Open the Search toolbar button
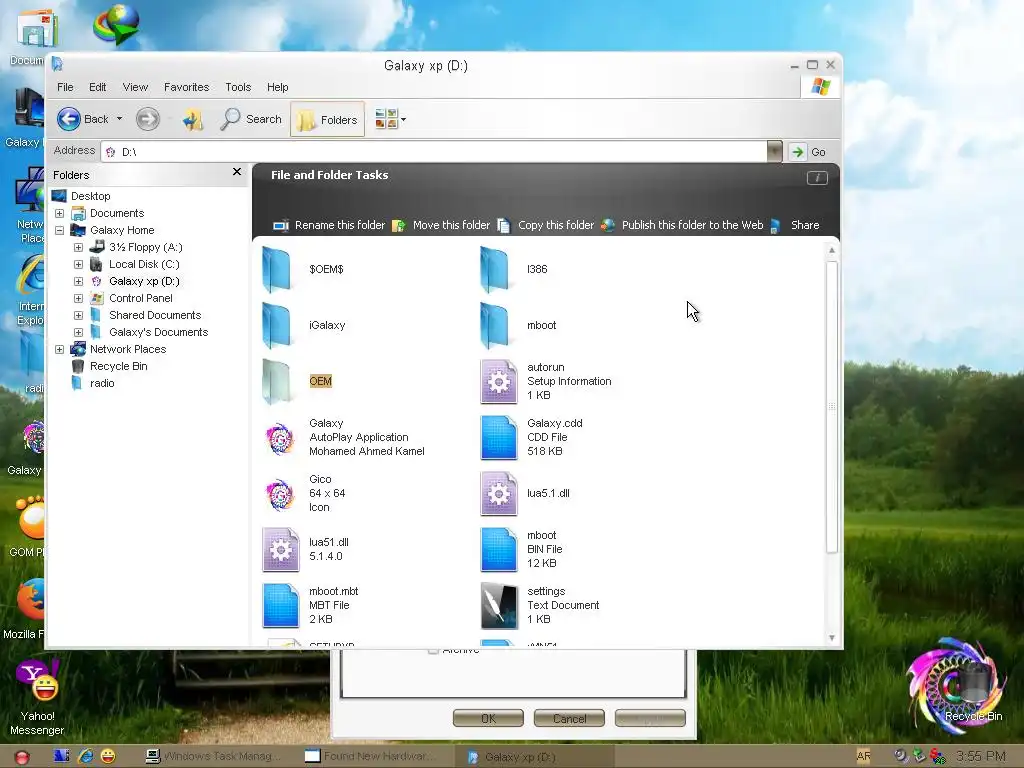Image resolution: width=1024 pixels, height=768 pixels. click(251, 119)
